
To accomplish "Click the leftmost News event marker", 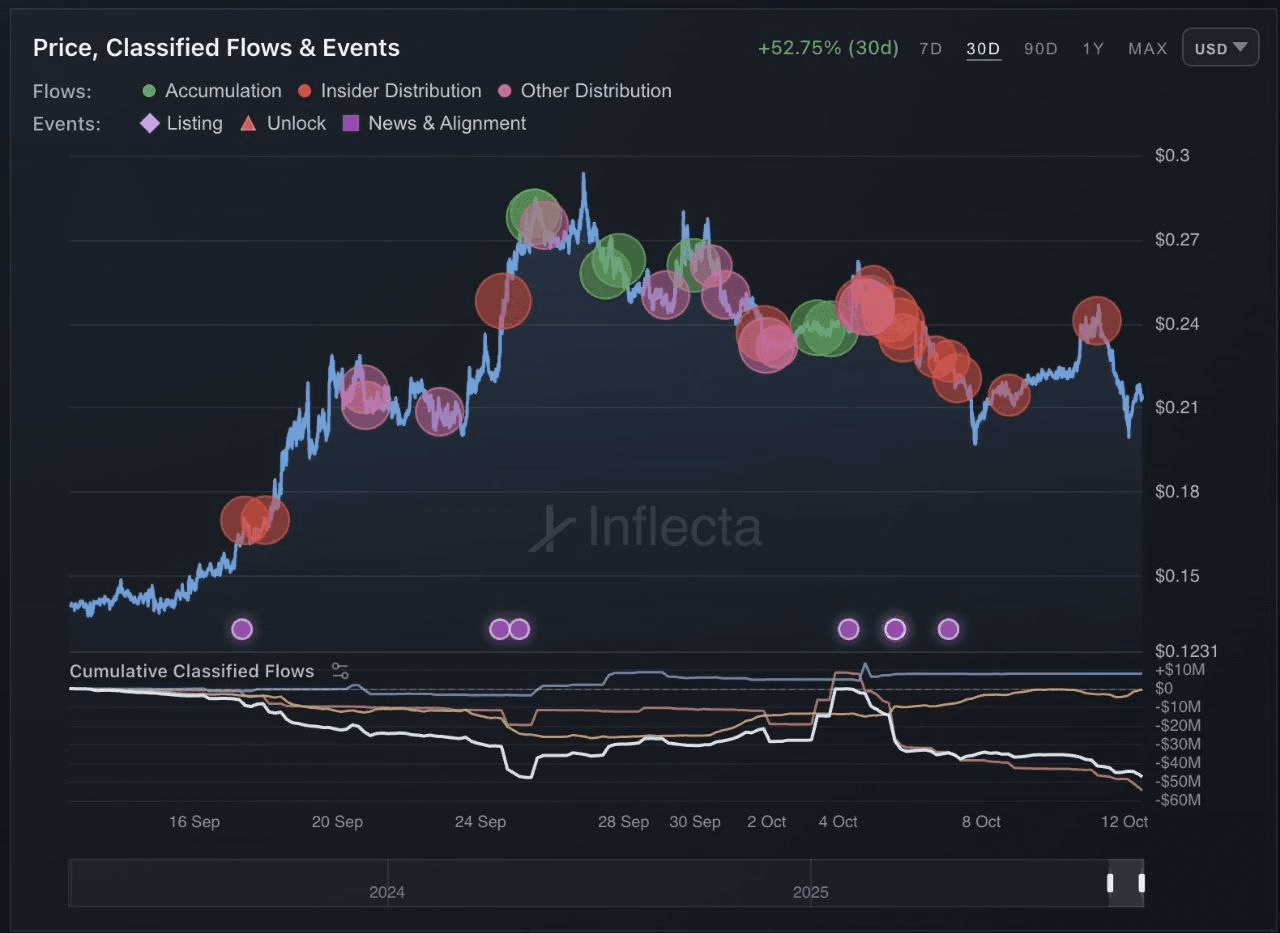I will coord(242,629).
